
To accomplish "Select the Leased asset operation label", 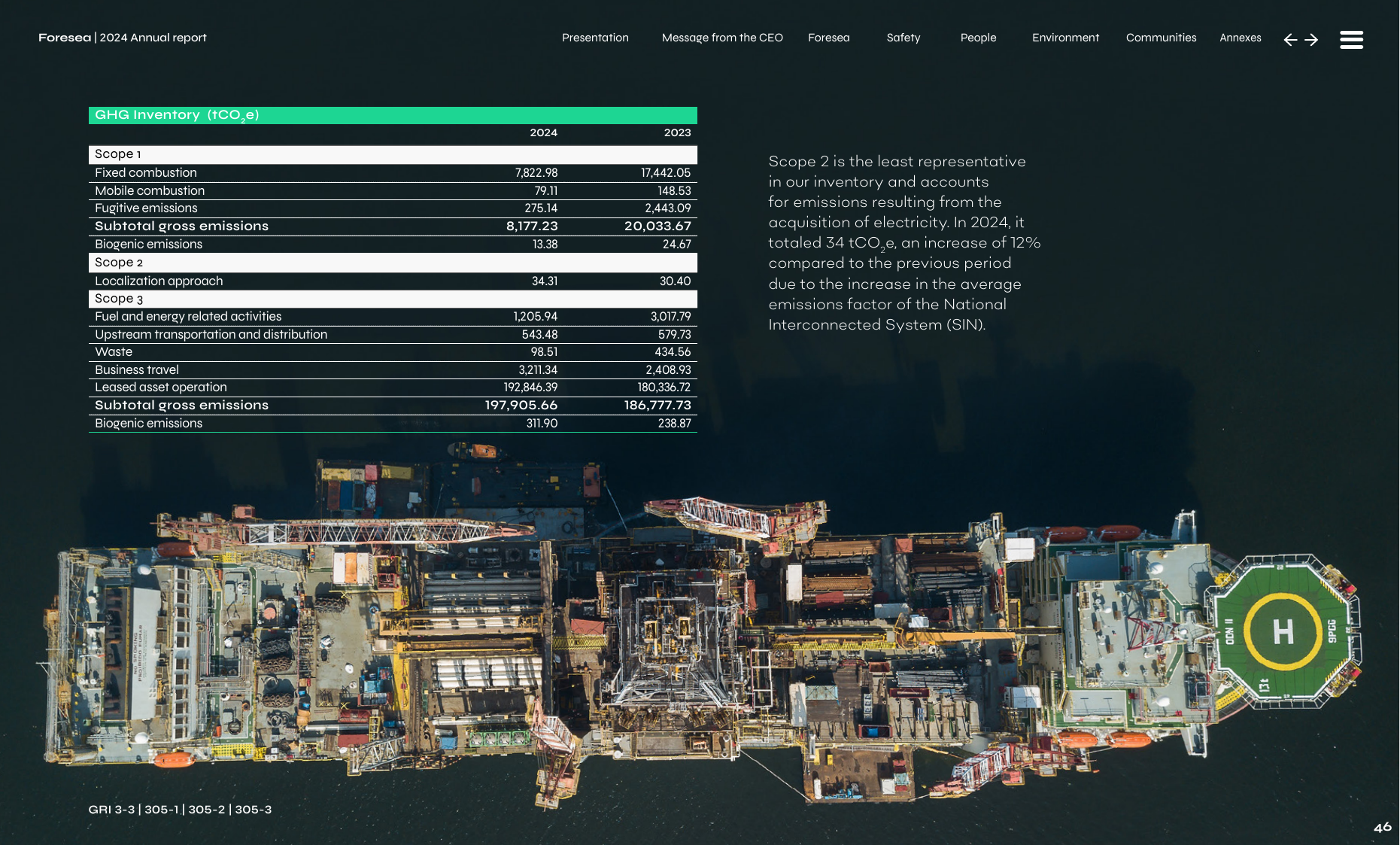I will click(161, 388).
